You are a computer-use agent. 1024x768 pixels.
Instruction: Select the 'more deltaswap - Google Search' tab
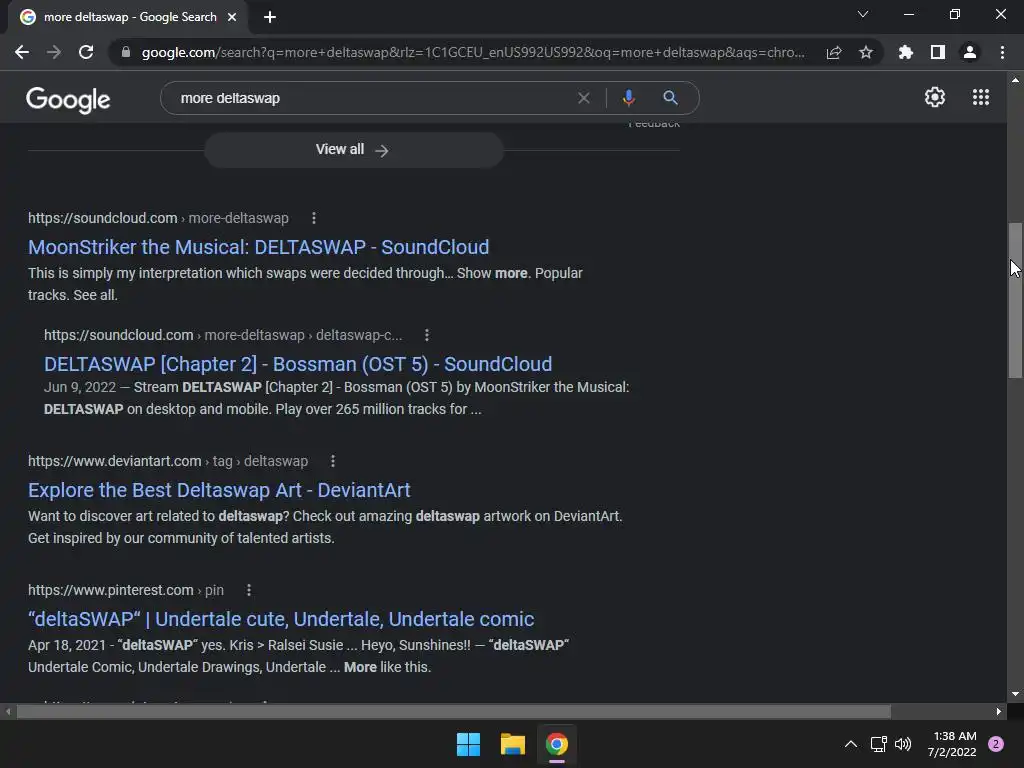coord(129,17)
